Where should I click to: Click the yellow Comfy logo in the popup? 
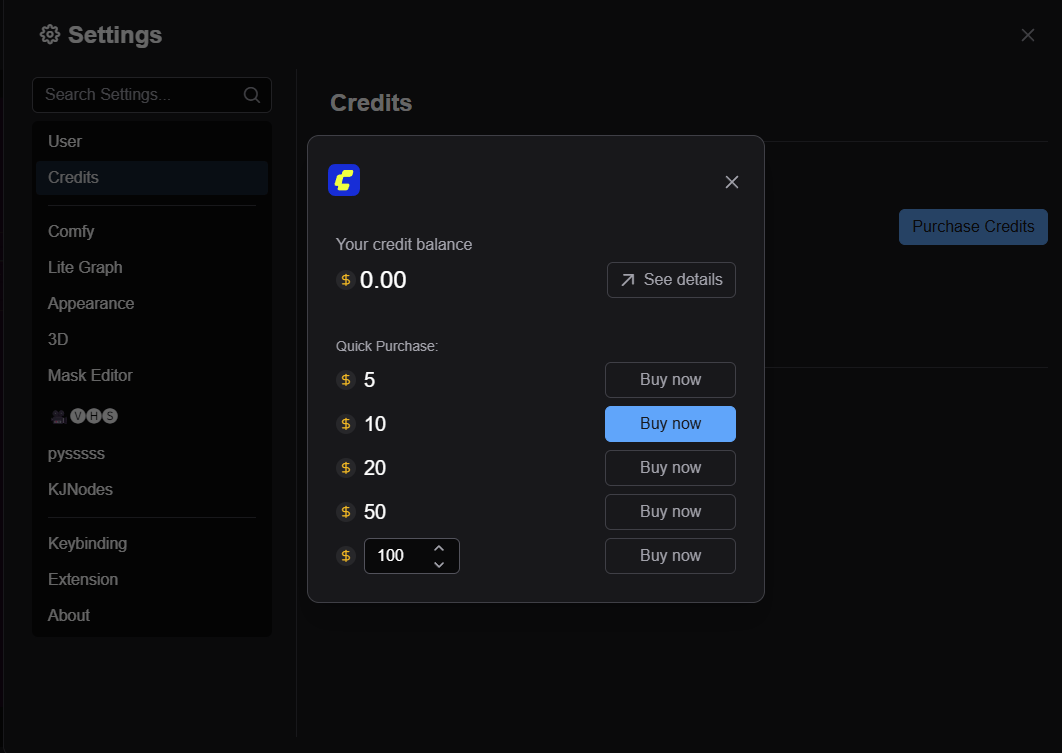point(344,180)
